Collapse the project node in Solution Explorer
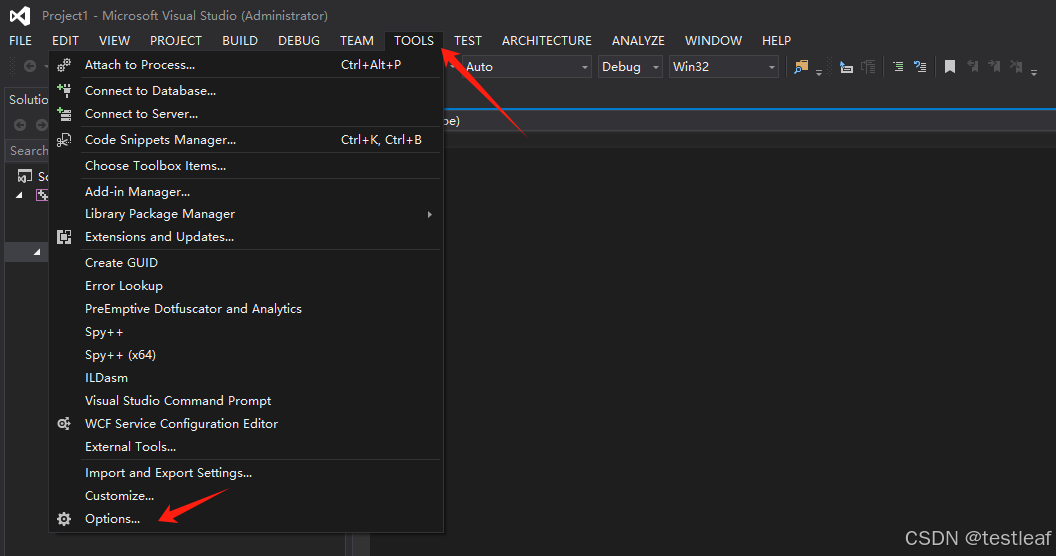Viewport: 1056px width, 556px height. [x=19, y=195]
